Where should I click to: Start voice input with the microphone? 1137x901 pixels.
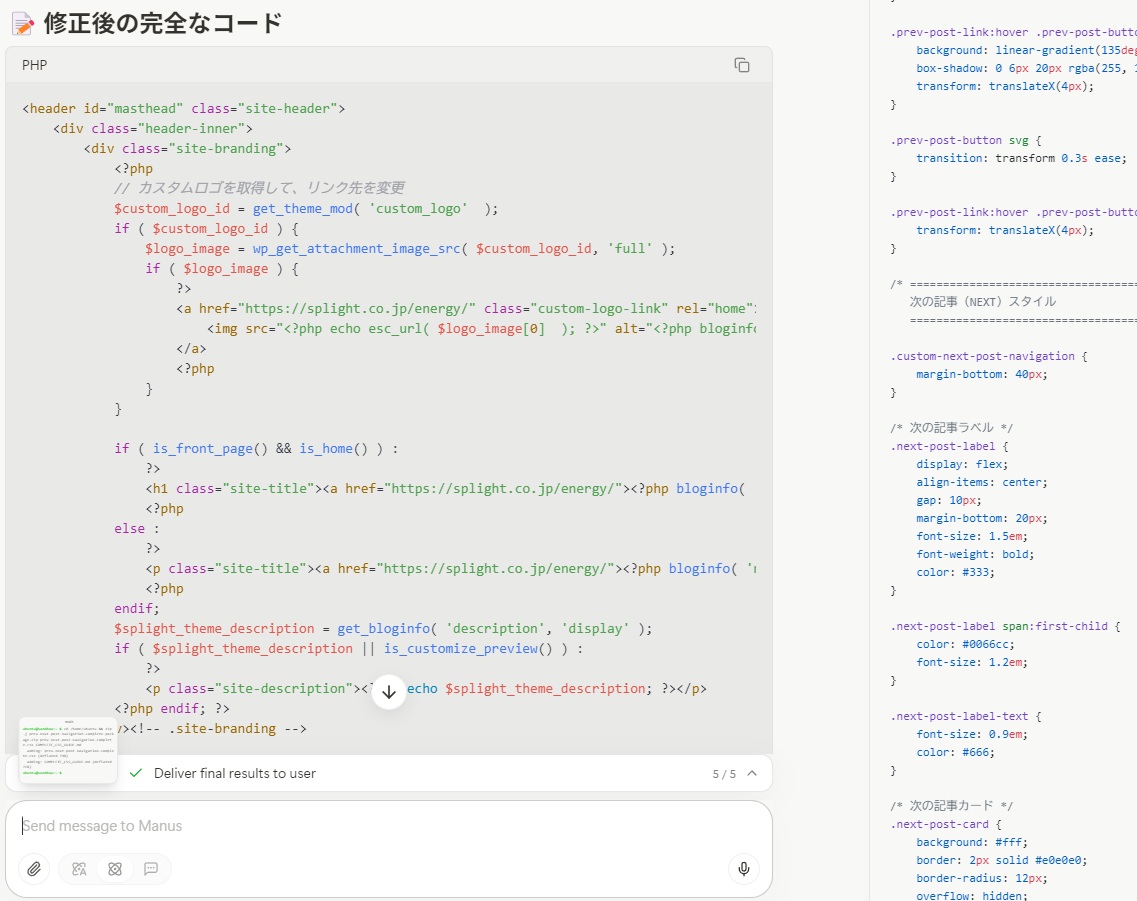pos(743,869)
